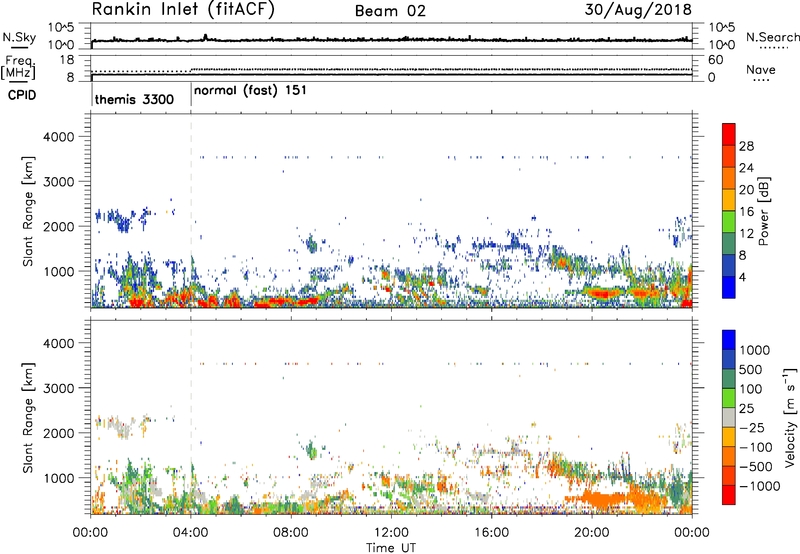
Task: Click the date '30/Aug/2018'
Action: pyautogui.click(x=638, y=10)
